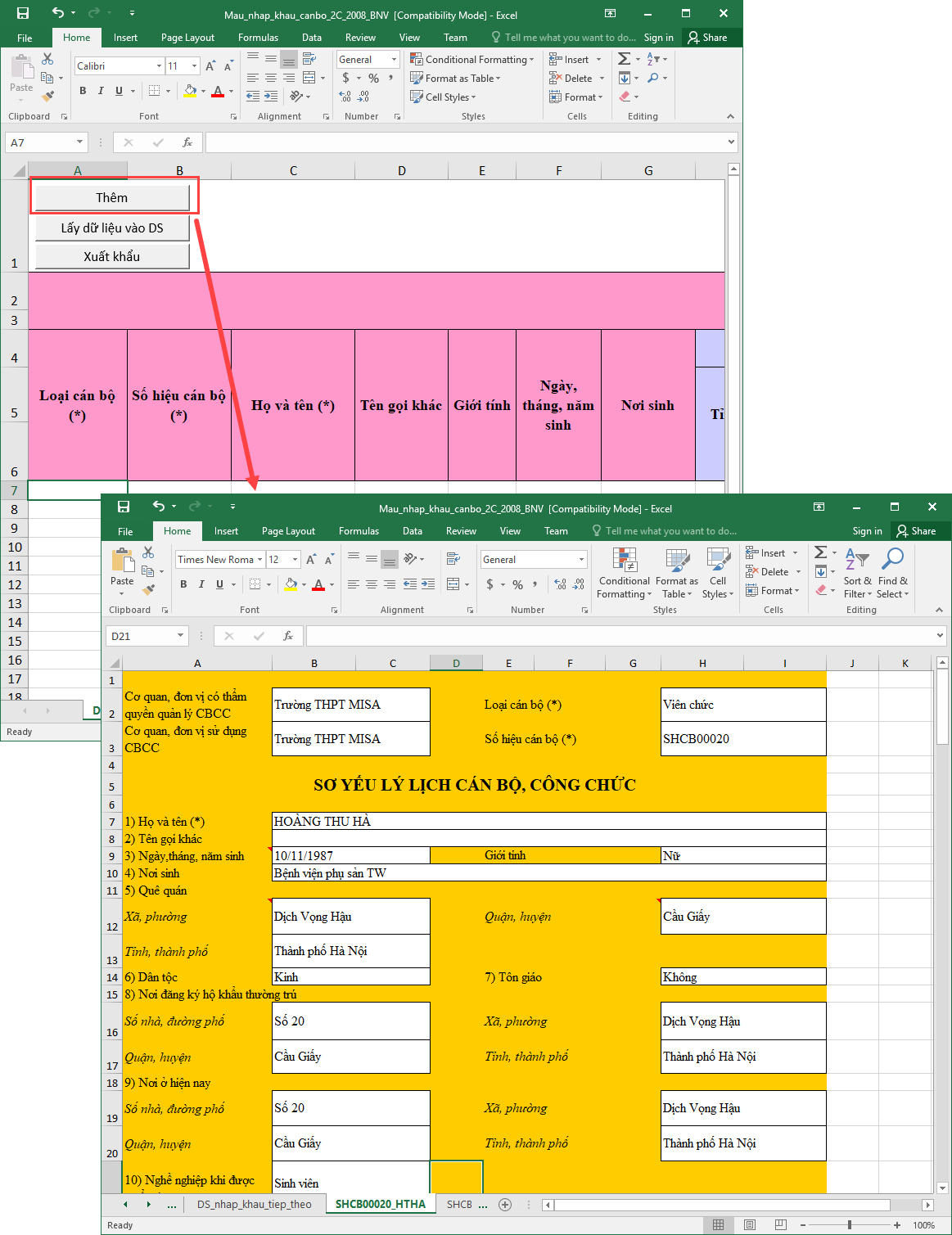Screen dimensions: 952x1235
Task: Click the Xuất khẩu button
Action: click(x=112, y=256)
